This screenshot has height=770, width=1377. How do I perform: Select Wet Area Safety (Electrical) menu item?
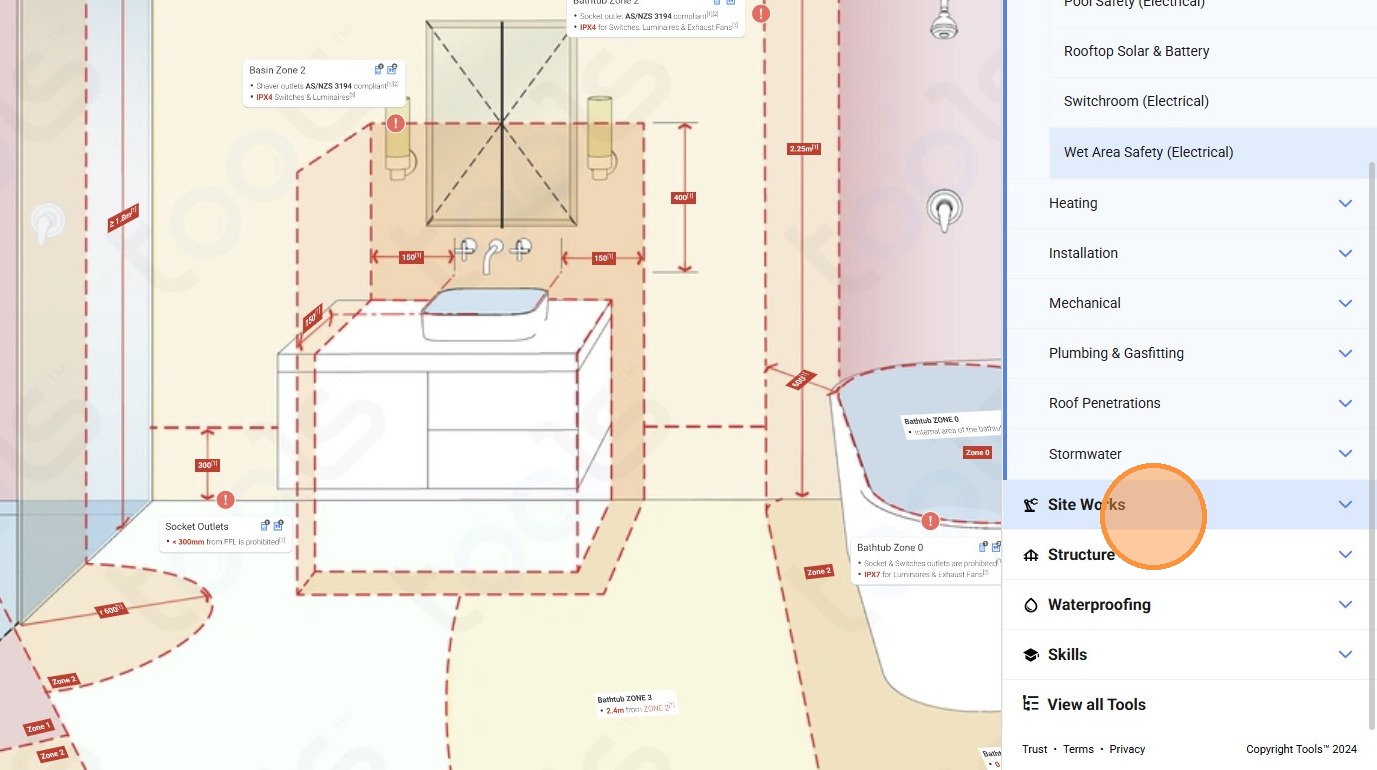(1212, 152)
